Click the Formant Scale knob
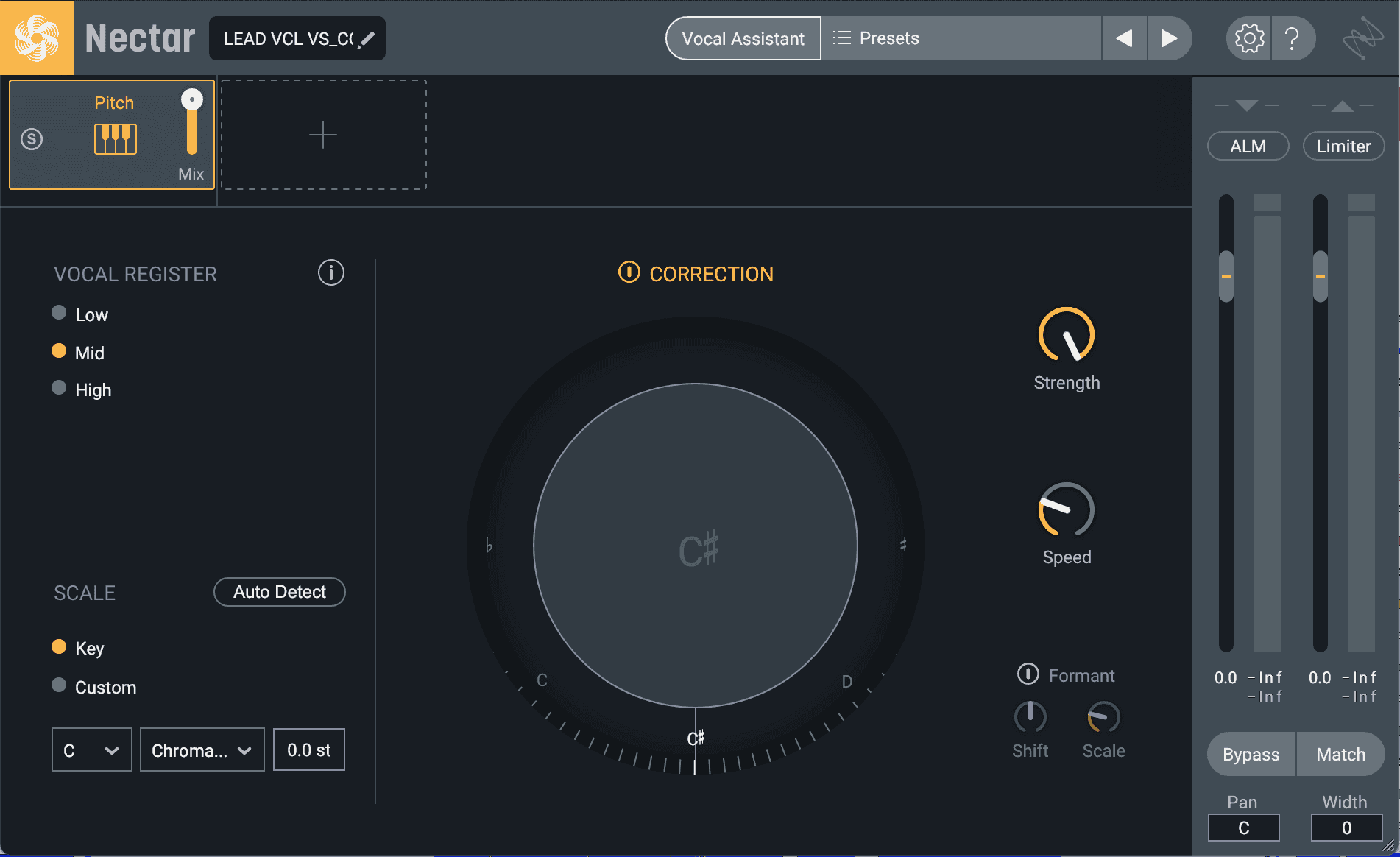 pos(1103,716)
